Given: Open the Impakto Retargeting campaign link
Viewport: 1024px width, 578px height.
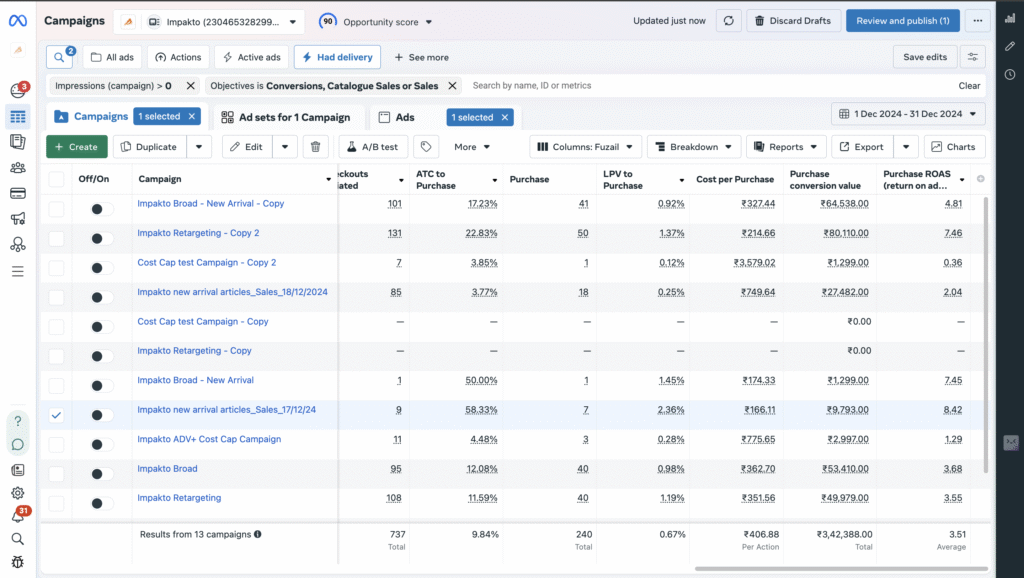Looking at the screenshot, I should pyautogui.click(x=179, y=498).
